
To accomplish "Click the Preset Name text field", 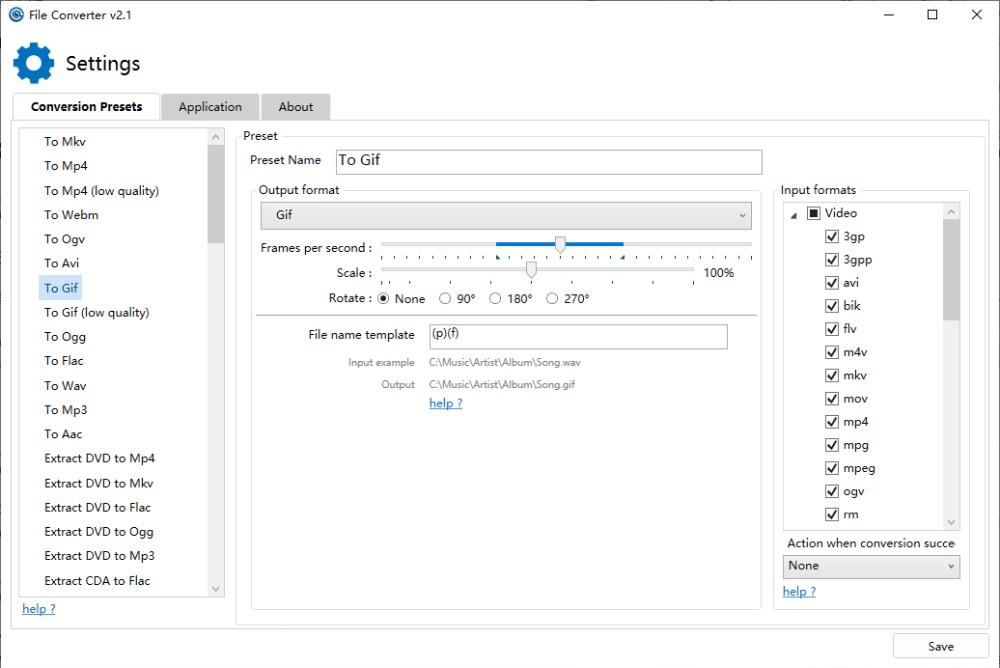I will point(548,161).
